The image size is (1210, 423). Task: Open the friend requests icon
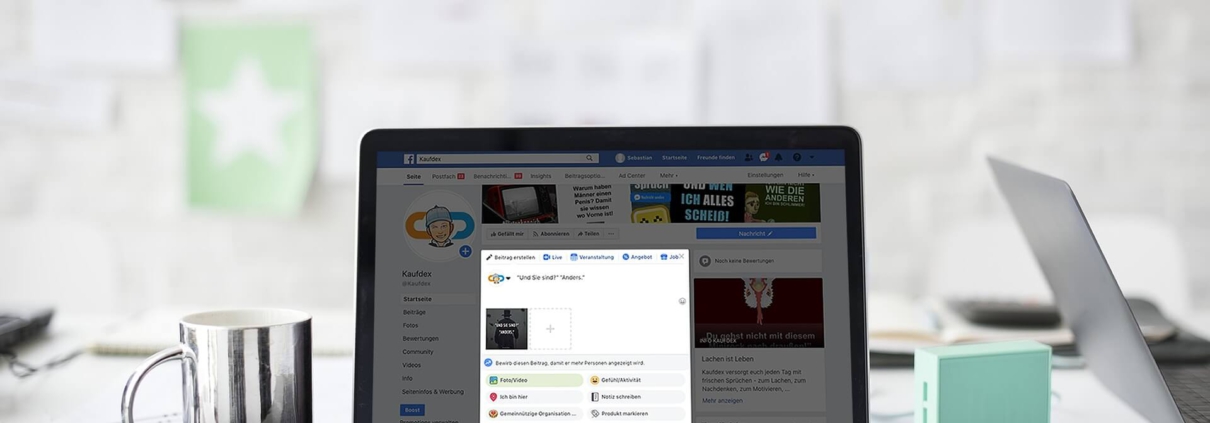[x=749, y=157]
